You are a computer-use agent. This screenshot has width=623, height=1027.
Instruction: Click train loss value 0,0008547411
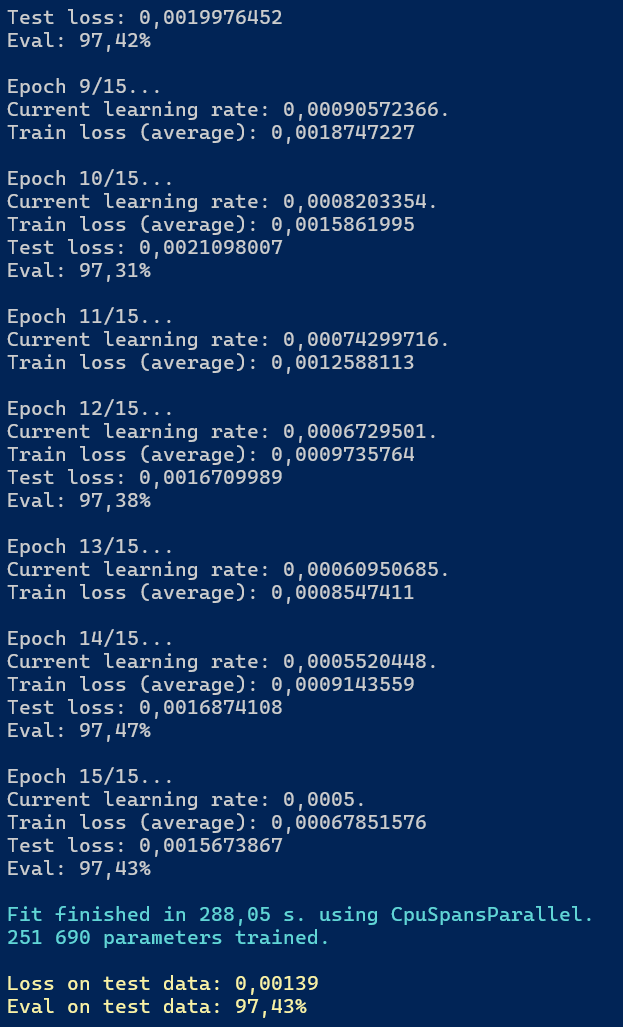click(x=342, y=593)
